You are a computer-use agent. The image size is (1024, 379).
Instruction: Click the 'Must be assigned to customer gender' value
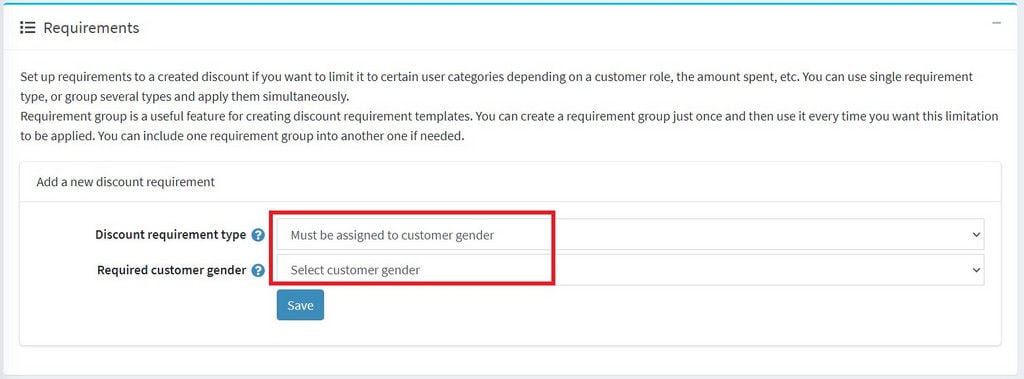click(392, 235)
